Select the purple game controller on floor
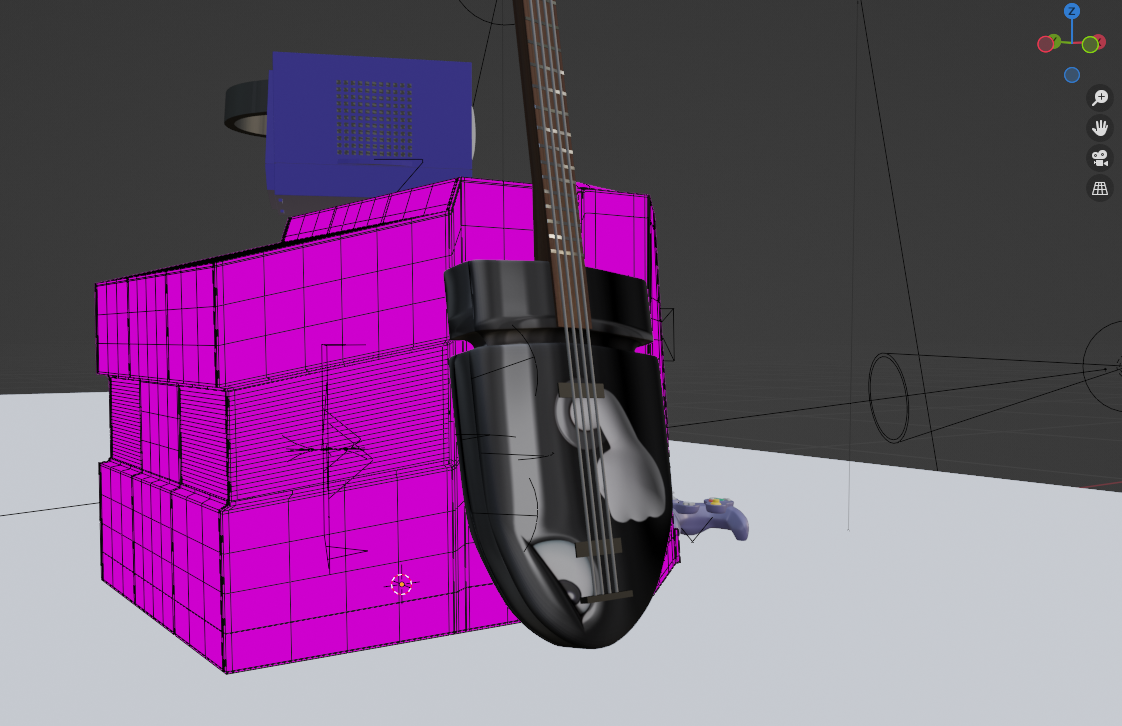 [712, 517]
